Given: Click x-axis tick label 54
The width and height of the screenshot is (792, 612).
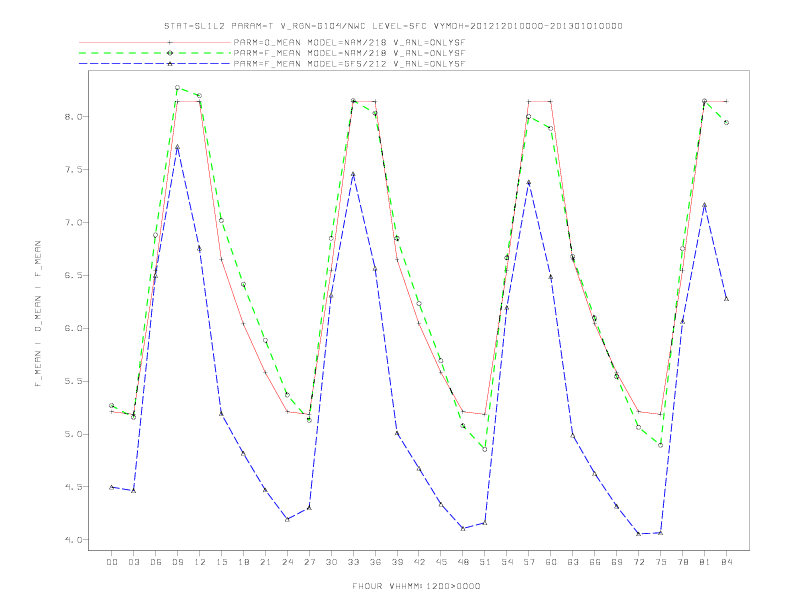Looking at the screenshot, I should pyautogui.click(x=507, y=562).
